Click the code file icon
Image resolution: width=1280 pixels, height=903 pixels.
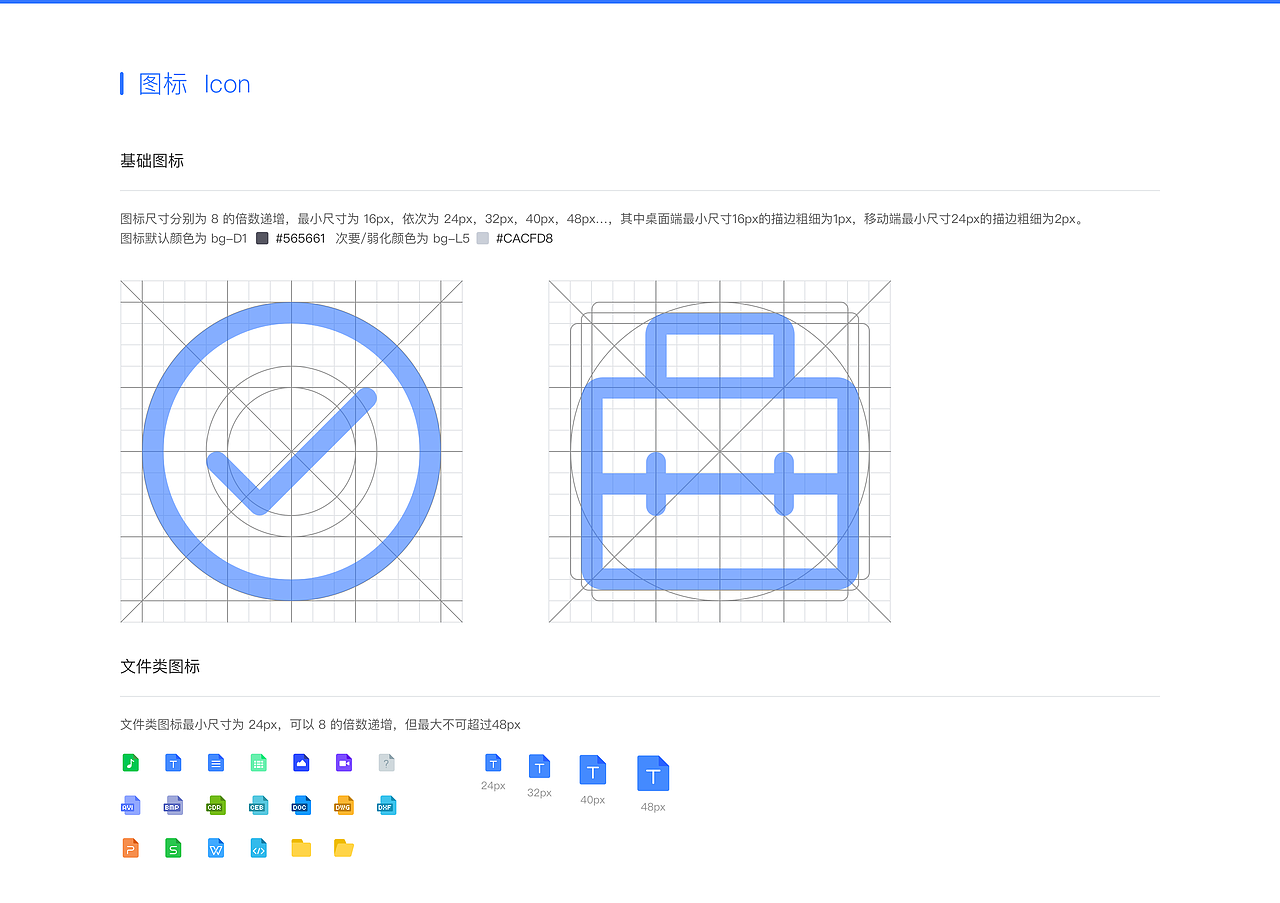point(258,848)
